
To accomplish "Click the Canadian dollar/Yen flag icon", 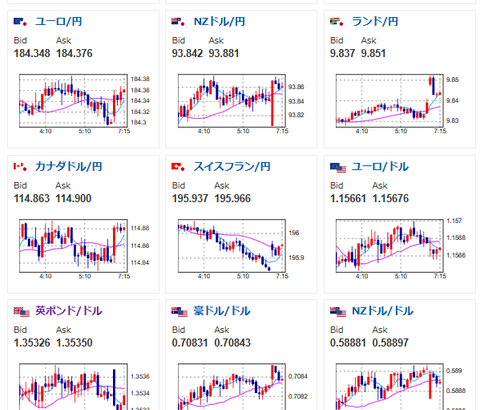I will point(20,167).
